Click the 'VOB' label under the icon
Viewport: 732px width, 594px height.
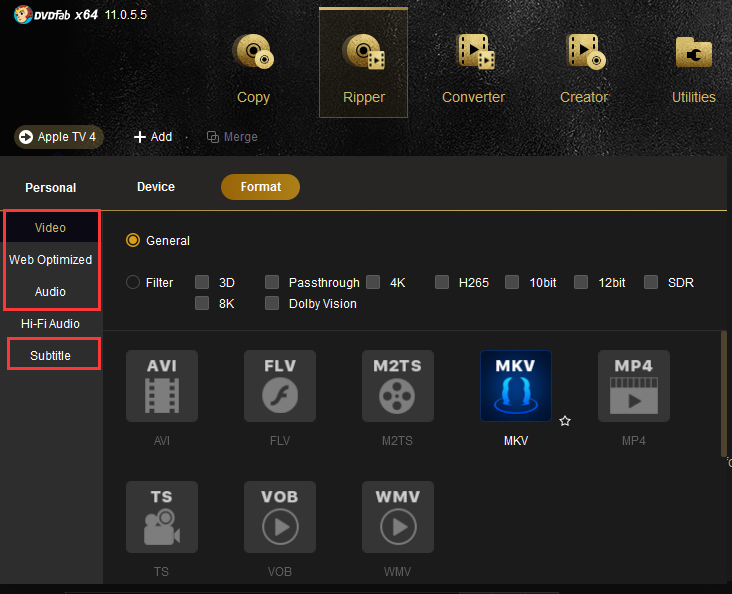click(x=280, y=572)
